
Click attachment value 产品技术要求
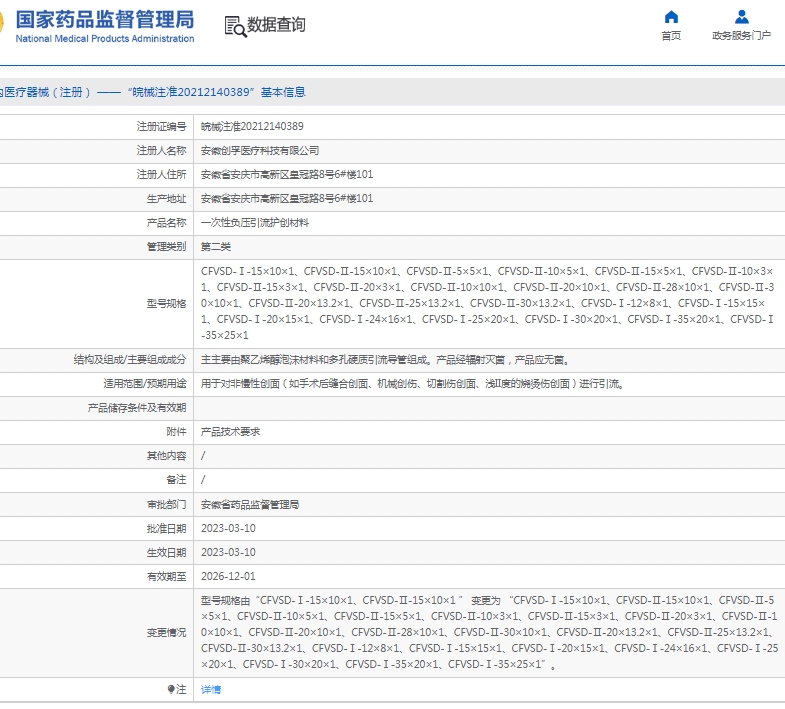tap(230, 432)
